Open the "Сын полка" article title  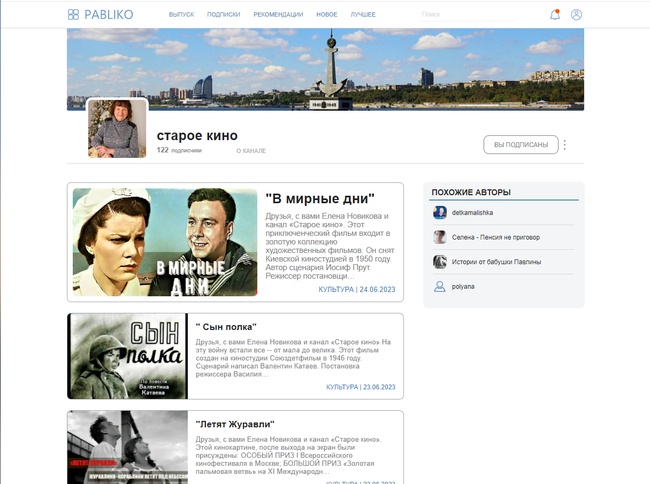click(x=226, y=327)
